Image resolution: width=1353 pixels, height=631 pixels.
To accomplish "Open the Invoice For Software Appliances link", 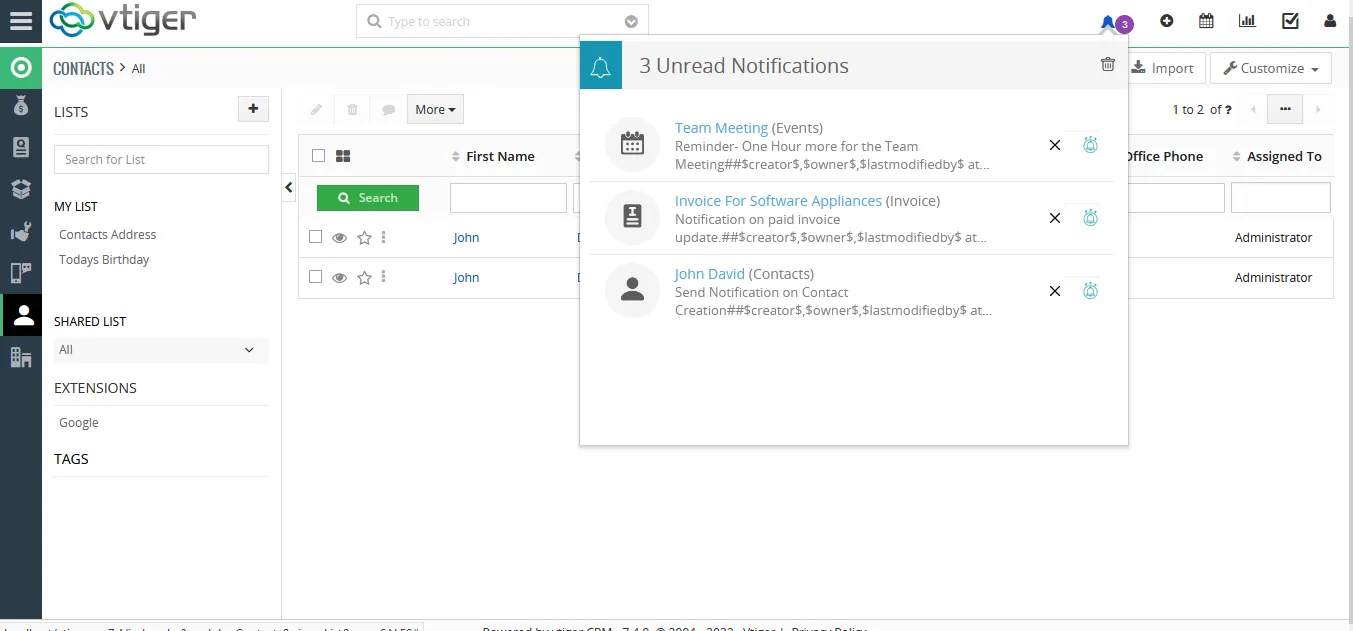I will tap(778, 201).
